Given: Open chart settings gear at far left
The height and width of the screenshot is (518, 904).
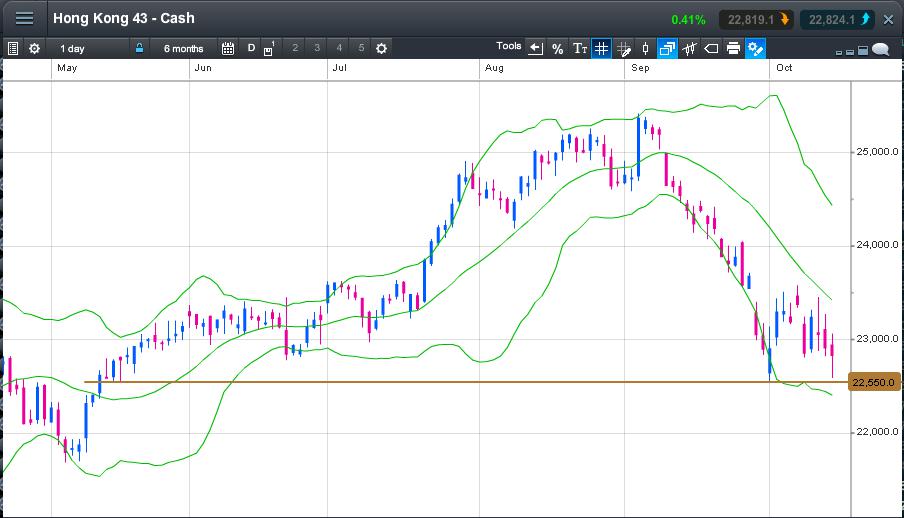Looking at the screenshot, I should click(x=35, y=48).
